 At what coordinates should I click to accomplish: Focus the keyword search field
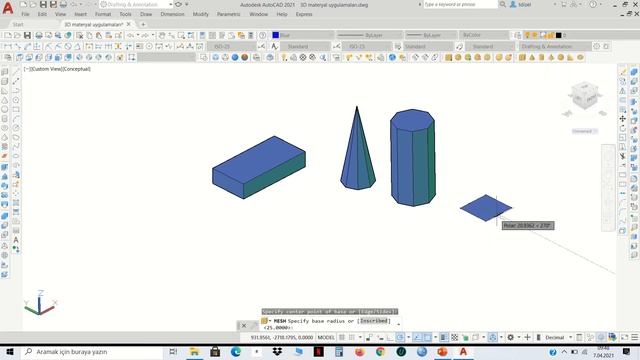pyautogui.click(x=460, y=4)
